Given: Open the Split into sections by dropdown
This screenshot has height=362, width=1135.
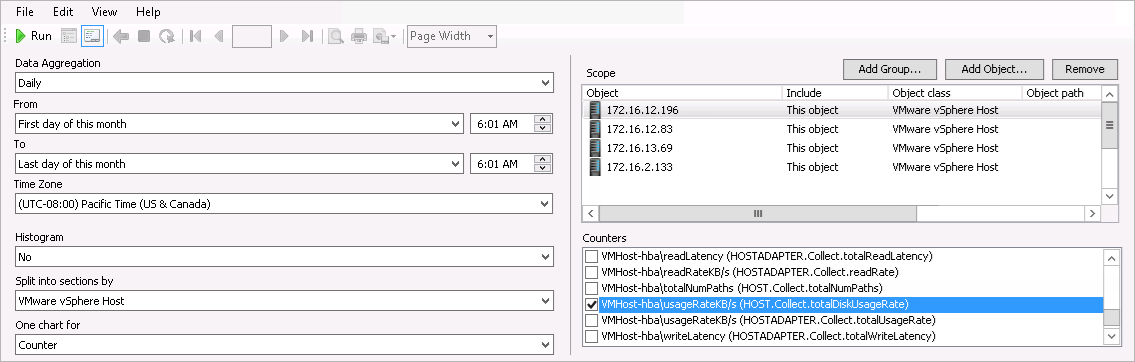Looking at the screenshot, I should [546, 300].
